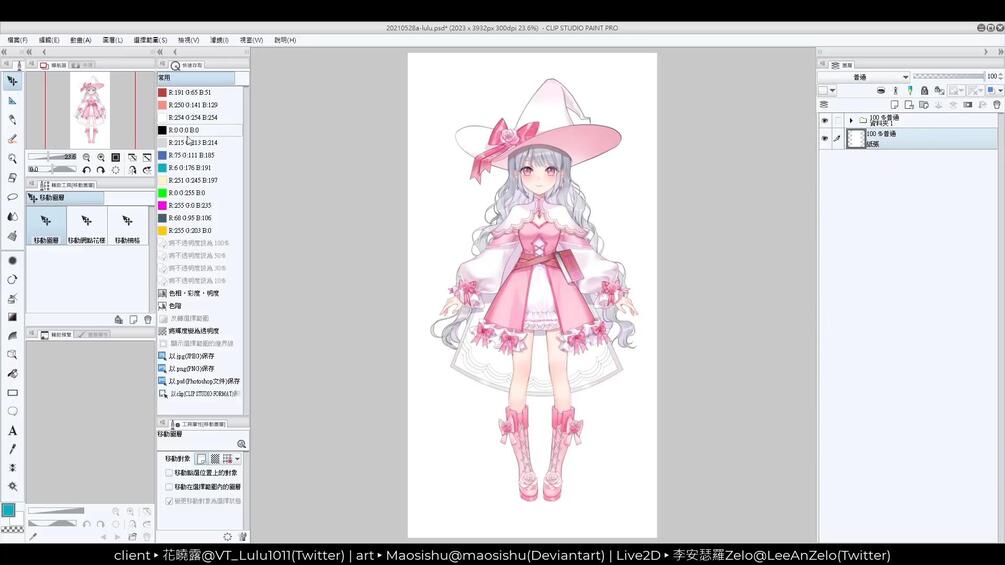1005x565 pixels.
Task: Toggle lock cell on 資料夾 1 layer
Action: click(838, 120)
